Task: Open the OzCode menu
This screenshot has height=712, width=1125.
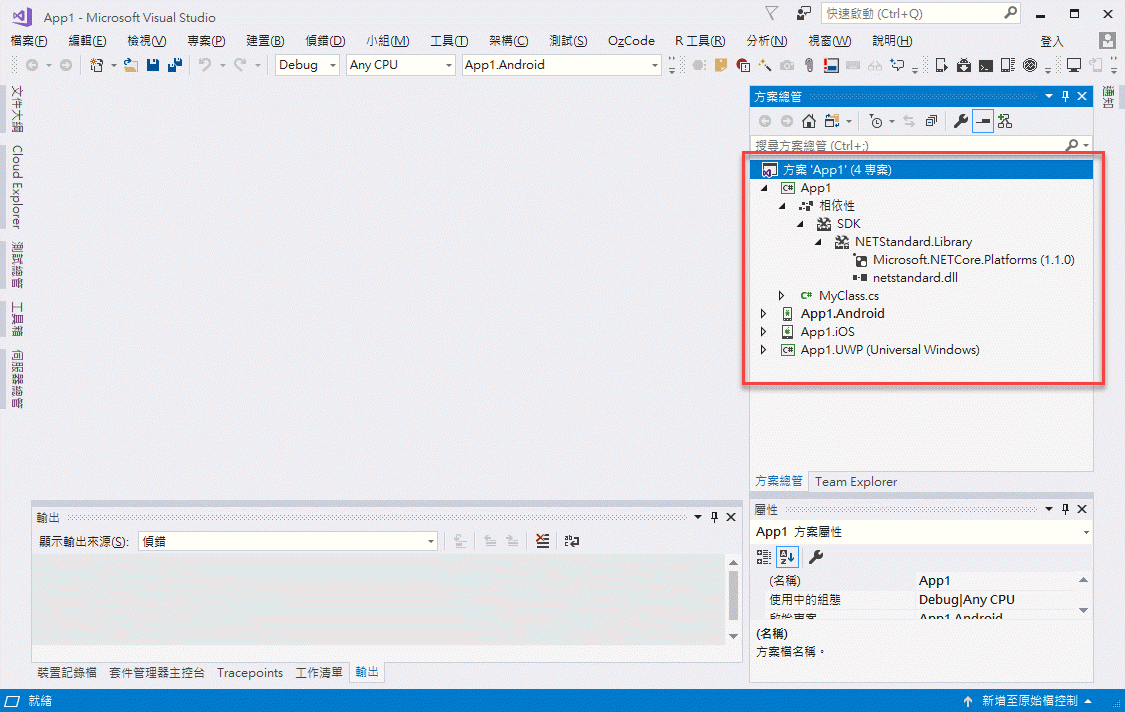Action: click(x=631, y=41)
